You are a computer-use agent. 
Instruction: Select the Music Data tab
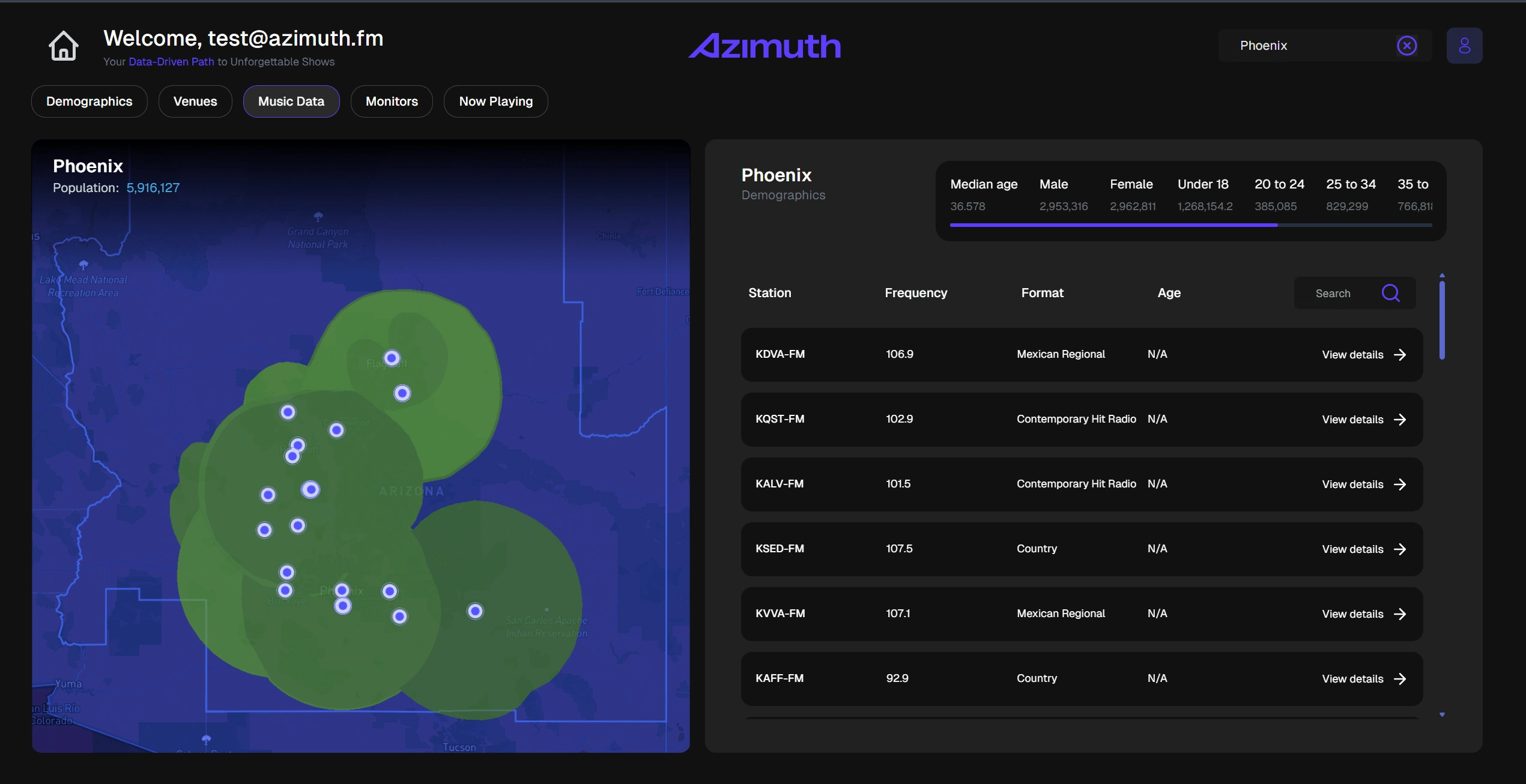(x=291, y=101)
